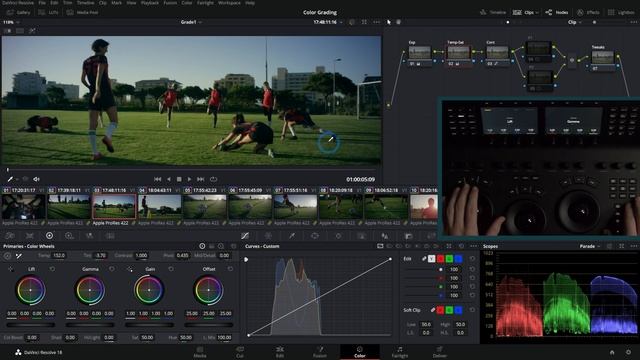Switch to the Fairlight page tab
Screen dimensions: 640x360
tap(400, 352)
